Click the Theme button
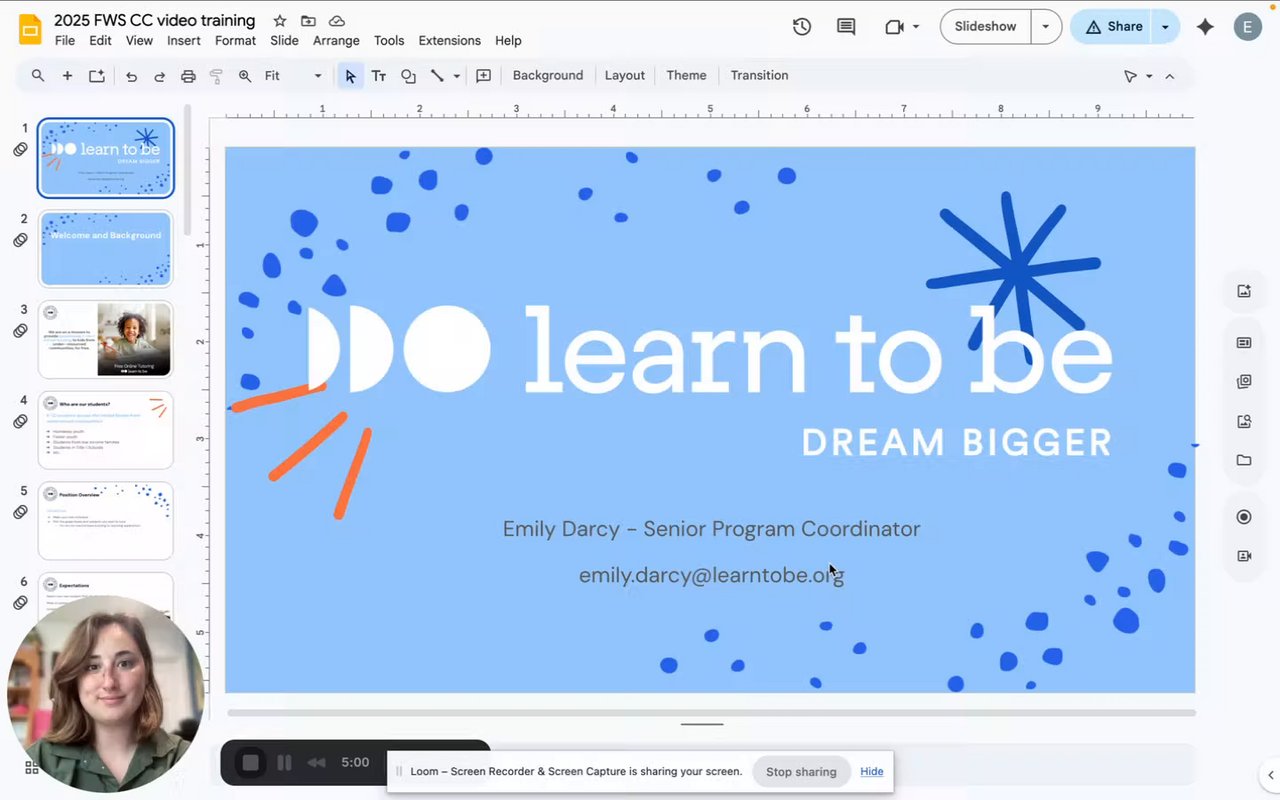 point(686,76)
